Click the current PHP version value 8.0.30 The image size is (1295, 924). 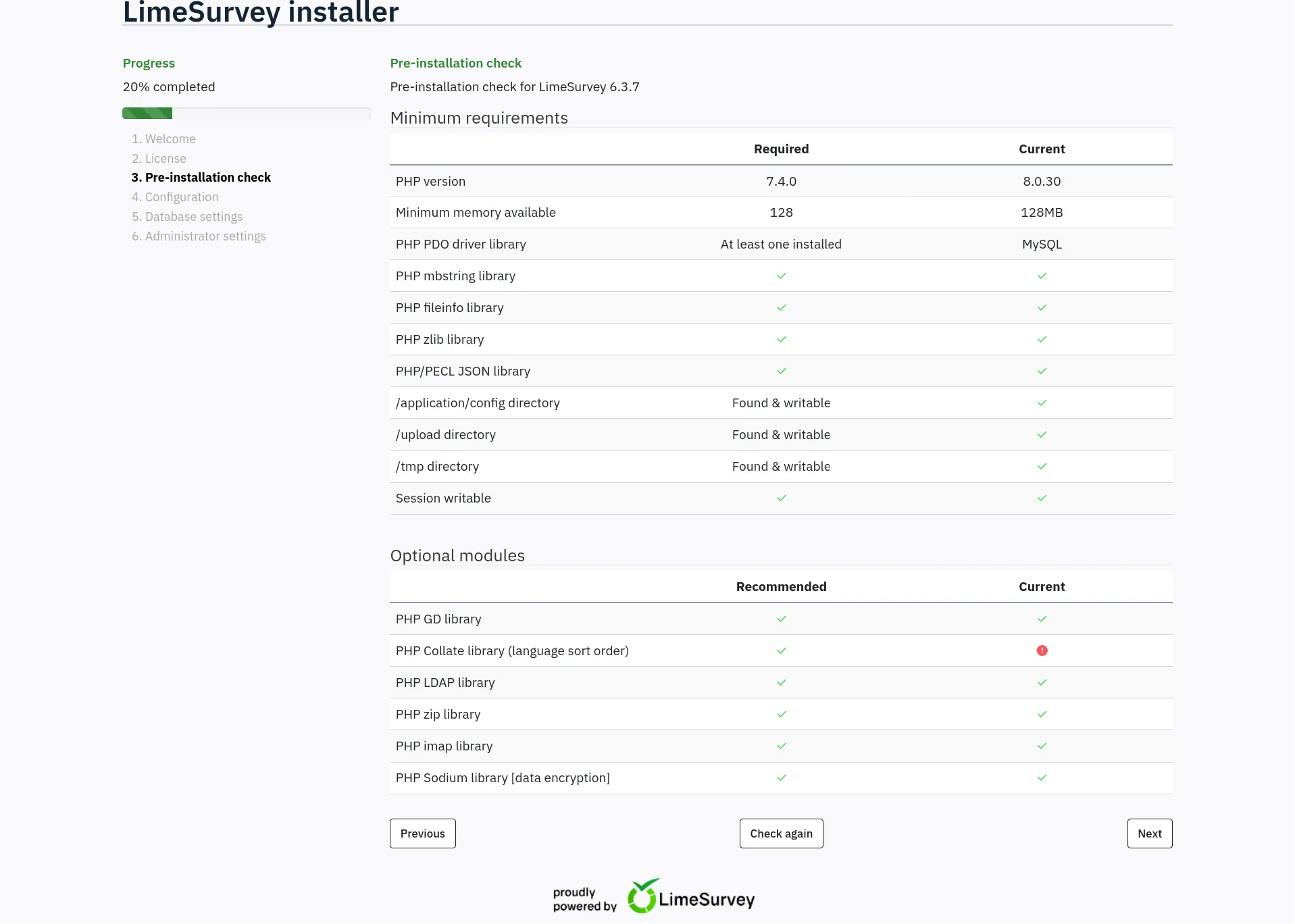coord(1042,181)
